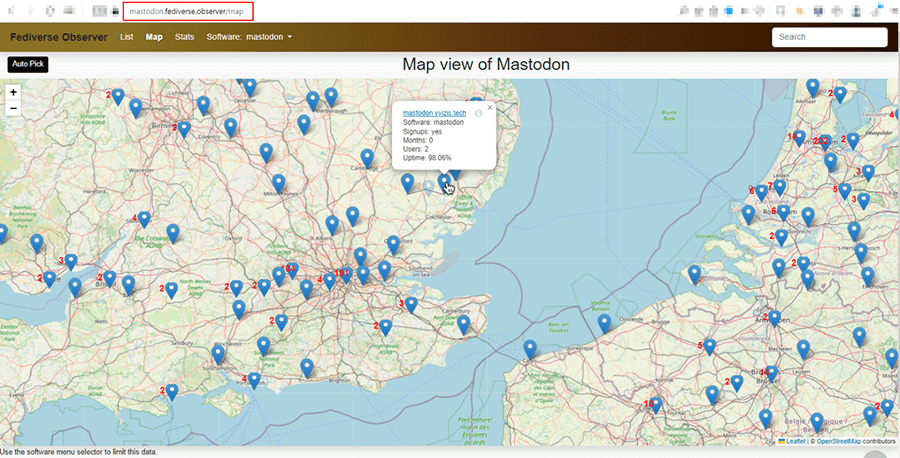Select the Amersfoort marker labeled 3
900x458 pixels.
point(868,174)
